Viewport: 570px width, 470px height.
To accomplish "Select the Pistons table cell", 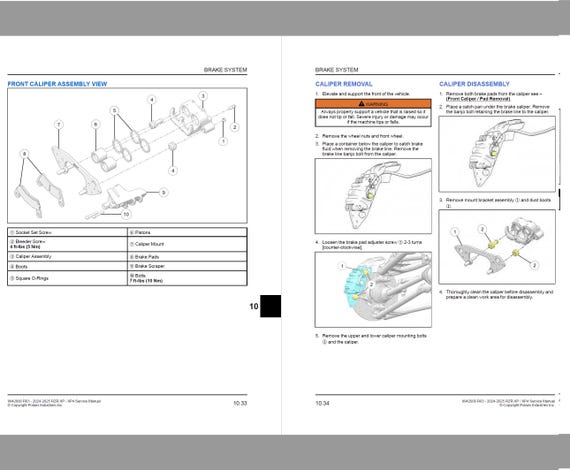I will point(187,232).
